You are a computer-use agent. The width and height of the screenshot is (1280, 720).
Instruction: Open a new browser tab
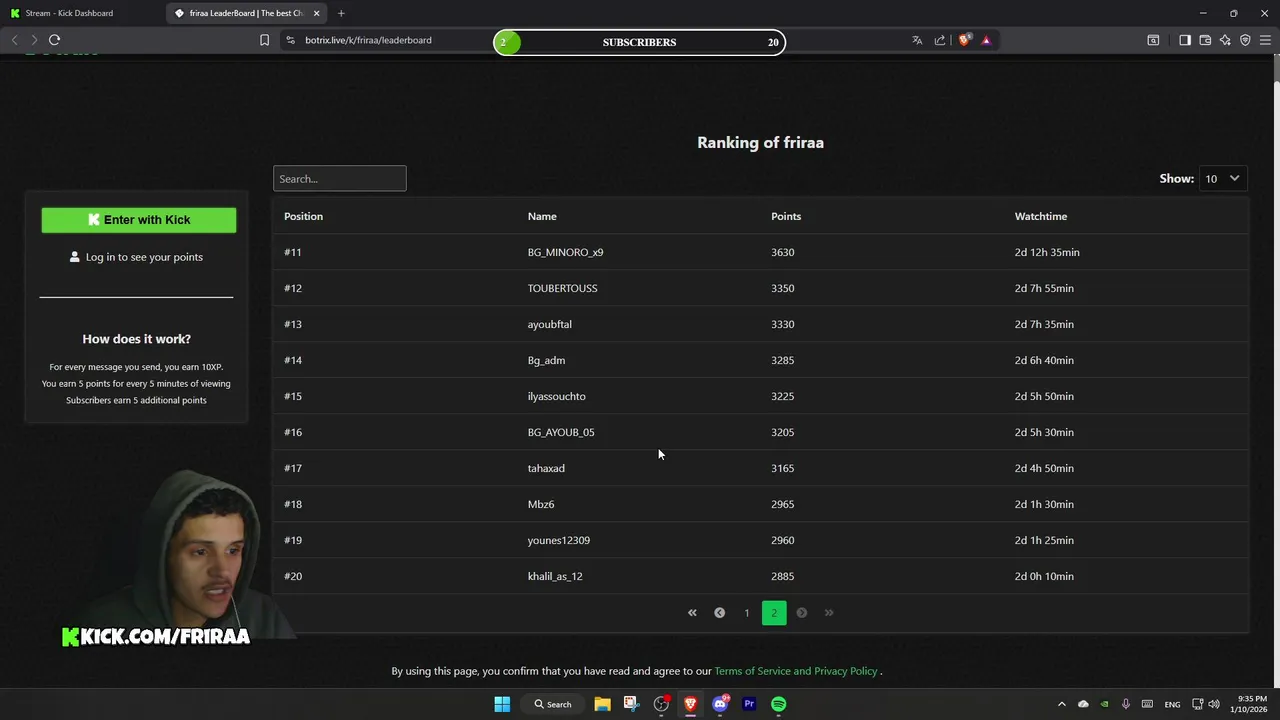coord(341,13)
